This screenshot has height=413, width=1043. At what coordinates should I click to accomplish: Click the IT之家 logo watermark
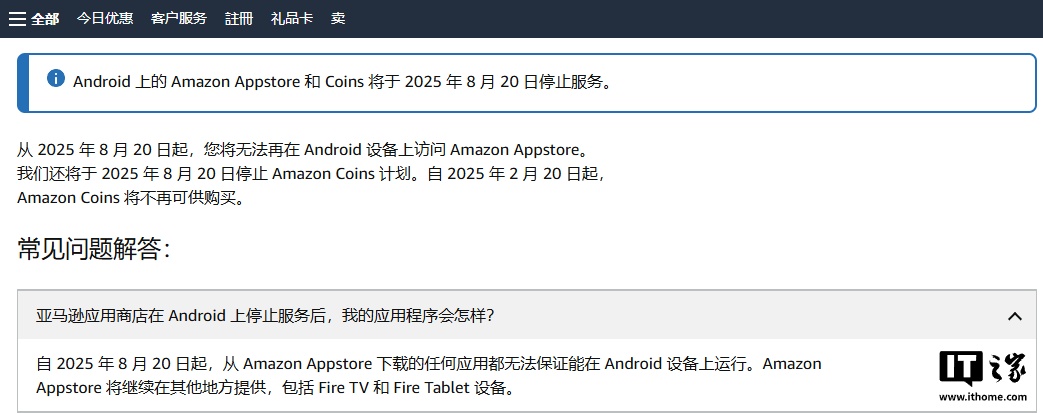pyautogui.click(x=982, y=369)
